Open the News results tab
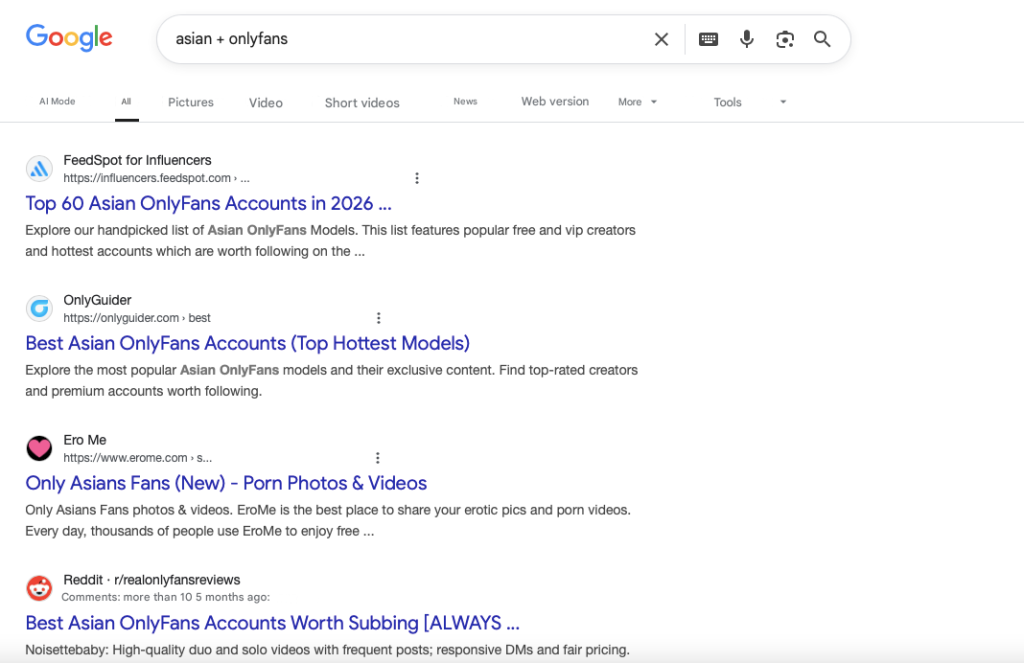The width and height of the screenshot is (1024, 663). (x=465, y=101)
